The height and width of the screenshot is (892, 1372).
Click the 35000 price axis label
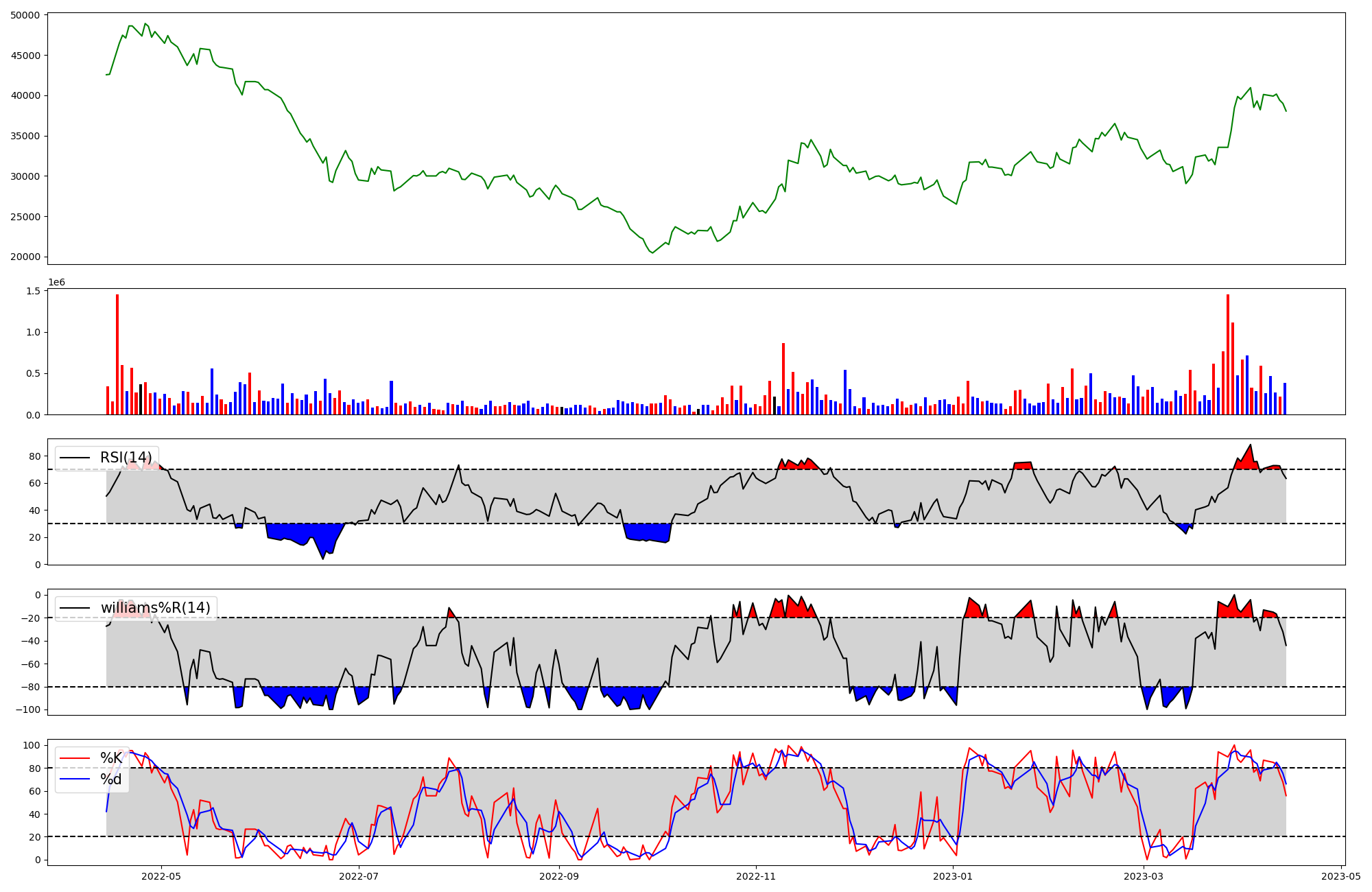[x=26, y=136]
